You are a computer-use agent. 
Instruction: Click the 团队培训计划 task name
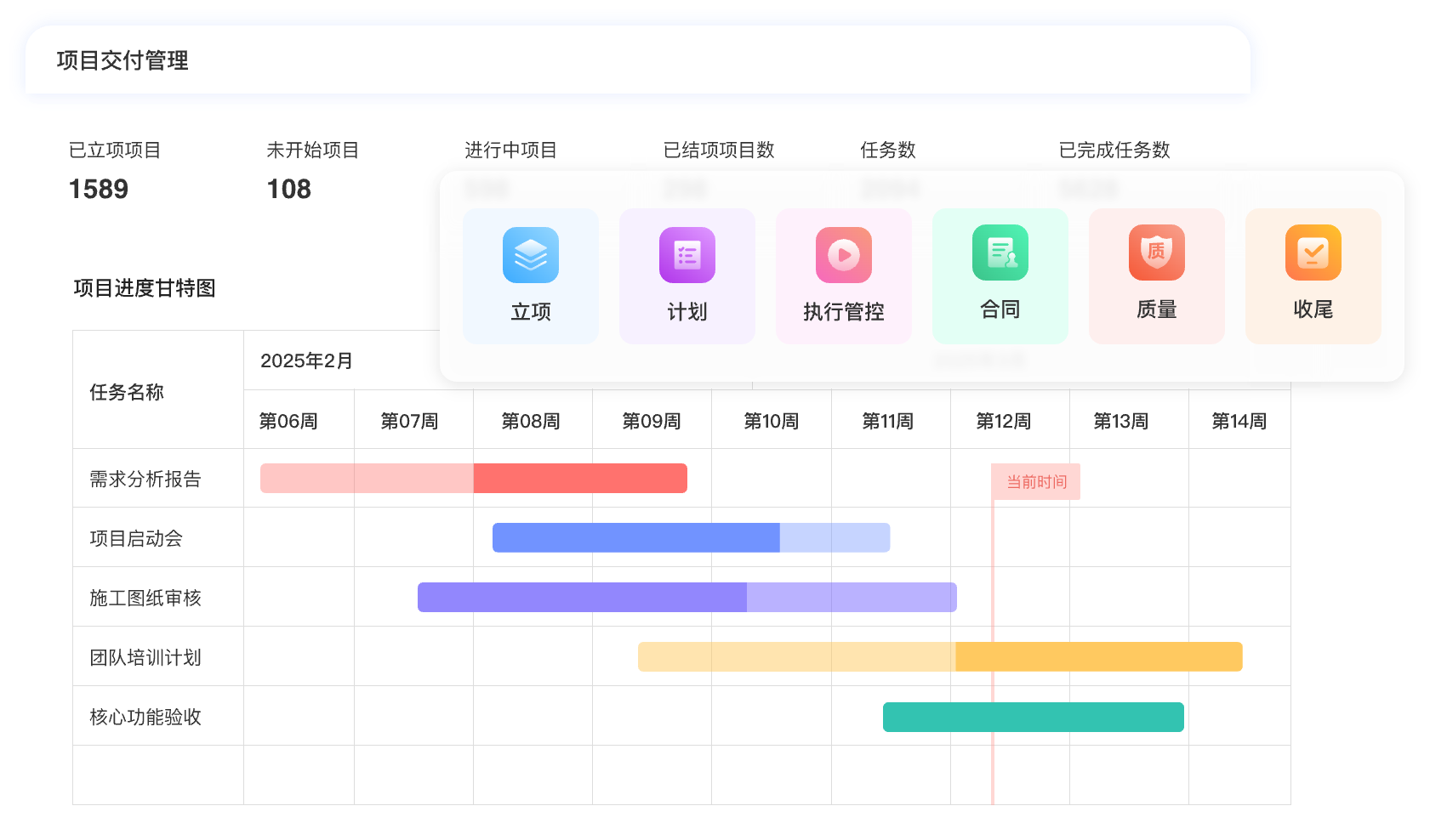[145, 658]
